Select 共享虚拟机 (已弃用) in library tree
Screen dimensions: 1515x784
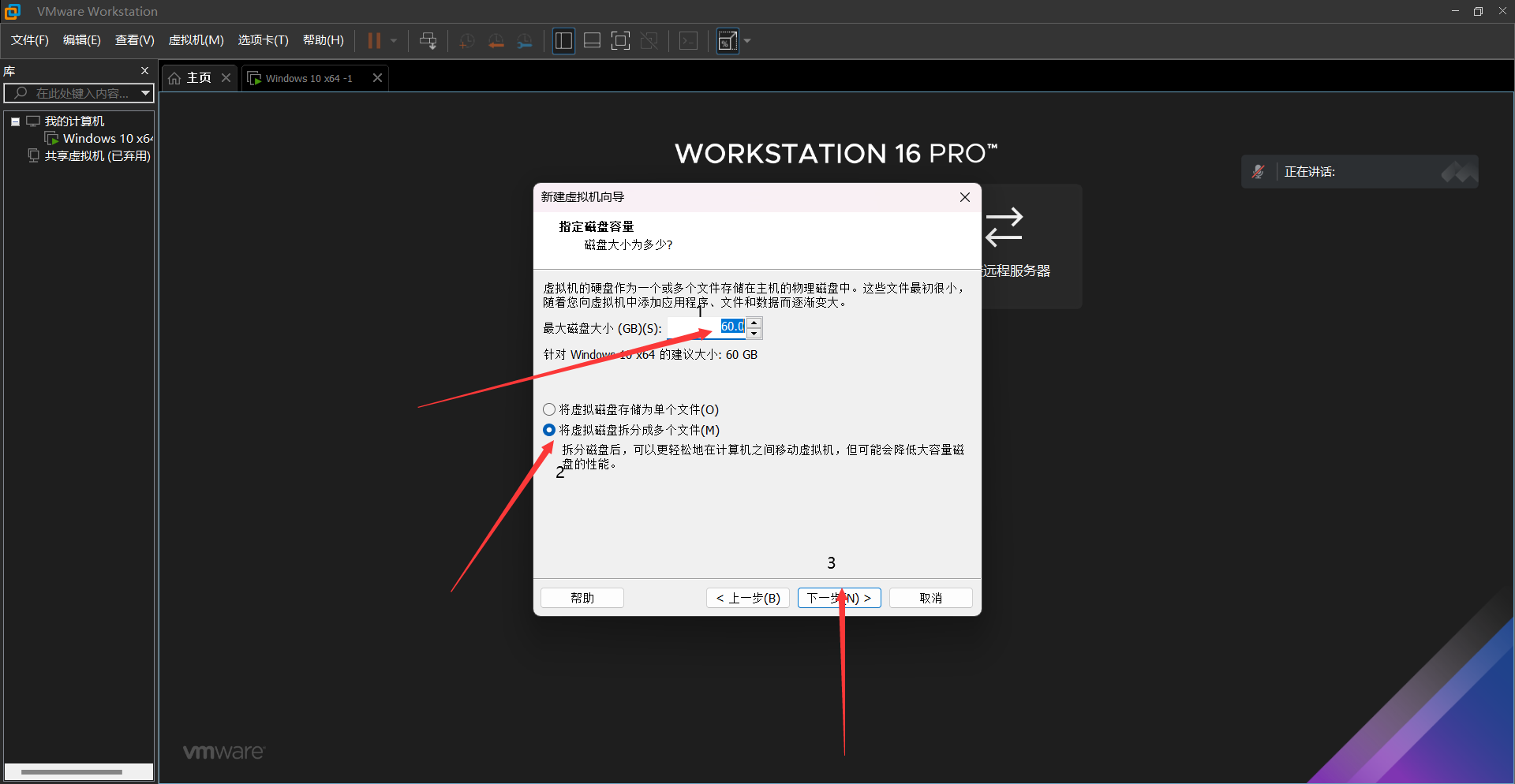click(97, 156)
